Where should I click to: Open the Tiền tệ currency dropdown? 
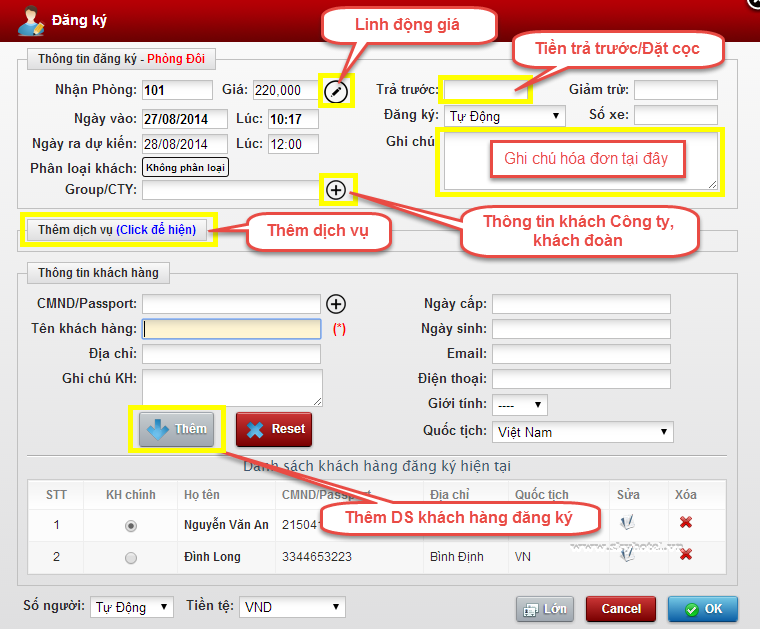[292, 607]
